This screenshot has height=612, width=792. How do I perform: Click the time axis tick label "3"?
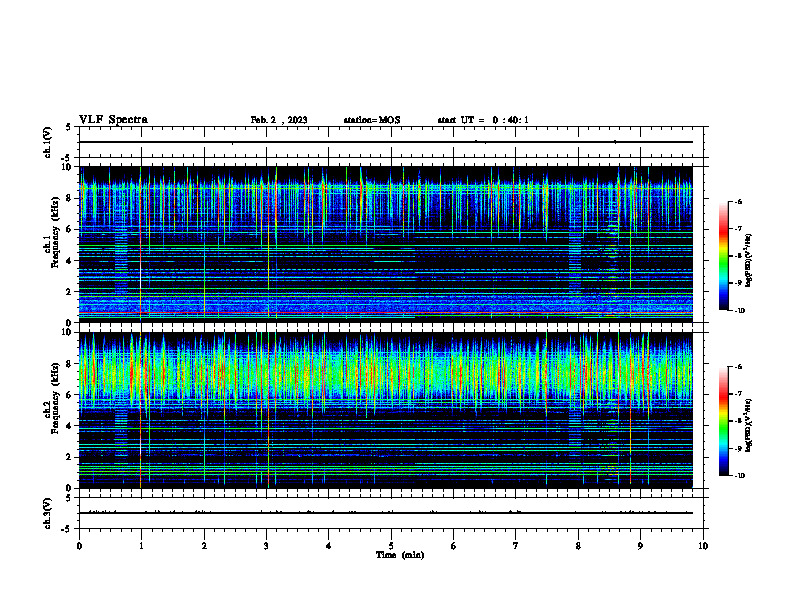pos(266,546)
